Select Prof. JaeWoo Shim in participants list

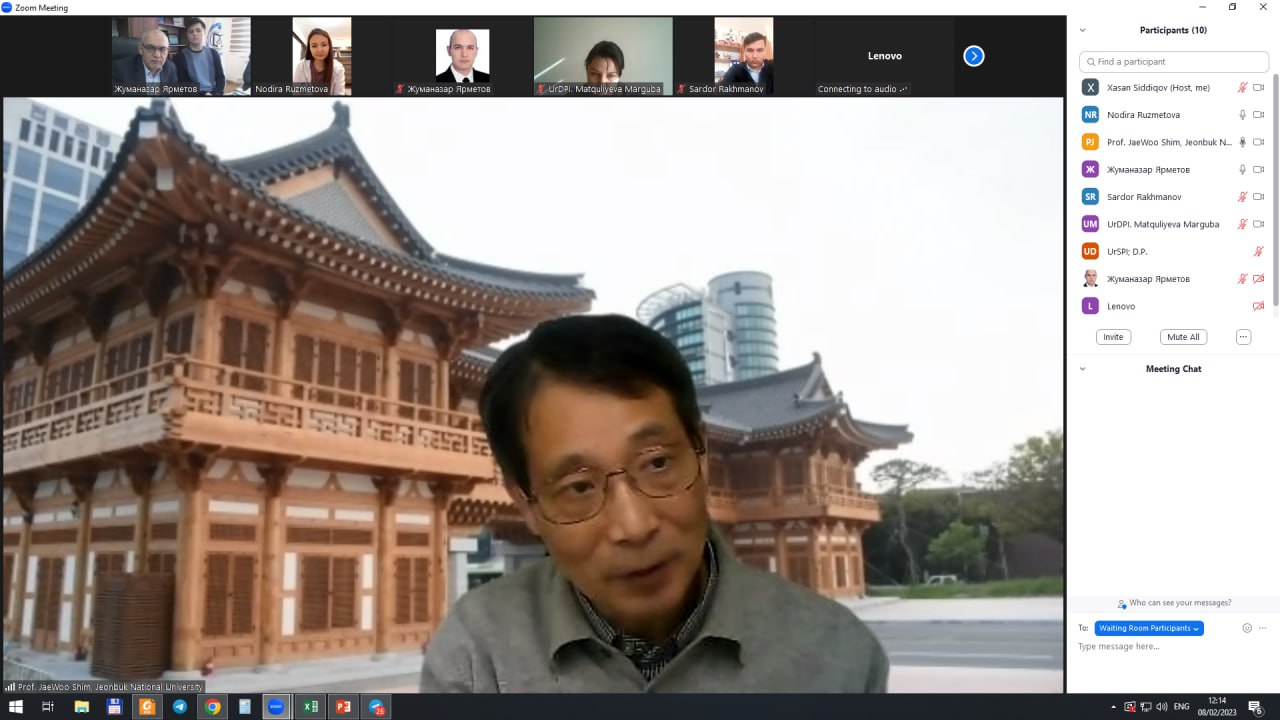pyautogui.click(x=1168, y=142)
